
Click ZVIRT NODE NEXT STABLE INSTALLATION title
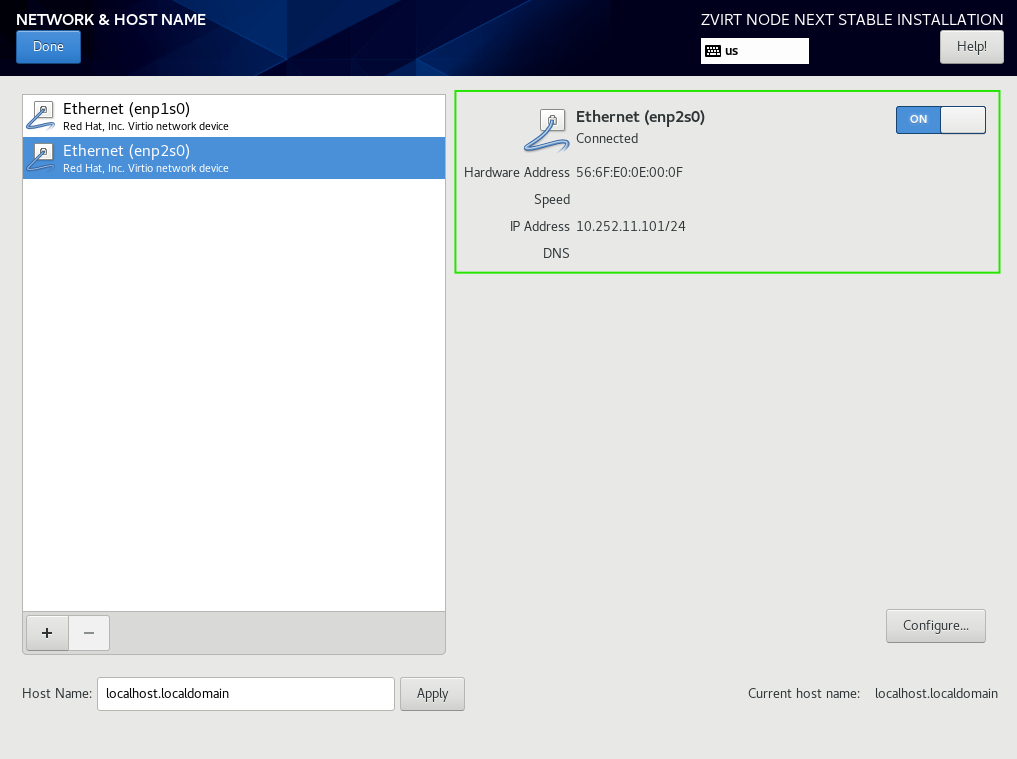pyautogui.click(x=852, y=19)
